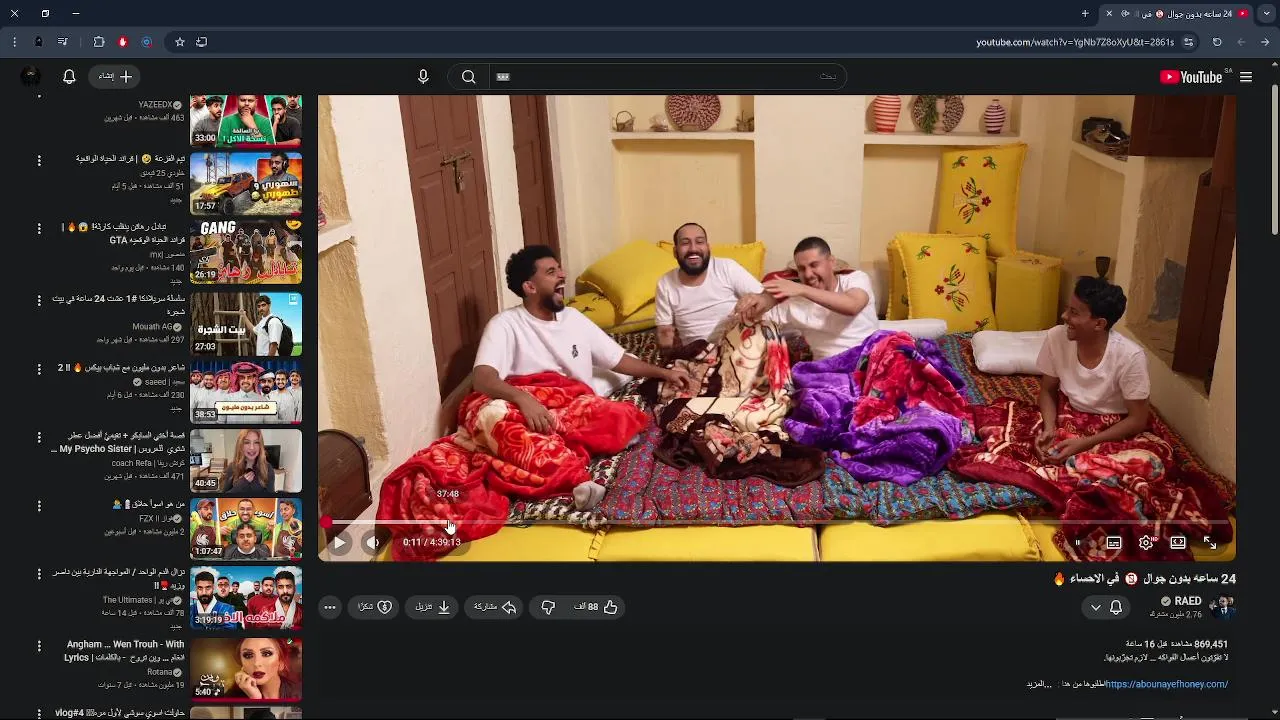Expand the description with more link
The width and height of the screenshot is (1280, 720).
point(1039,684)
